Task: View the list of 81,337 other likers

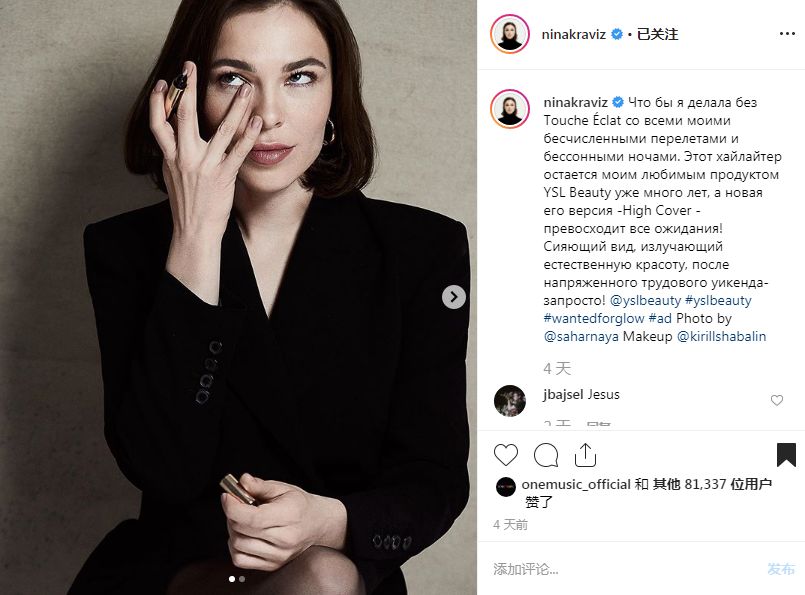Action: tap(712, 484)
